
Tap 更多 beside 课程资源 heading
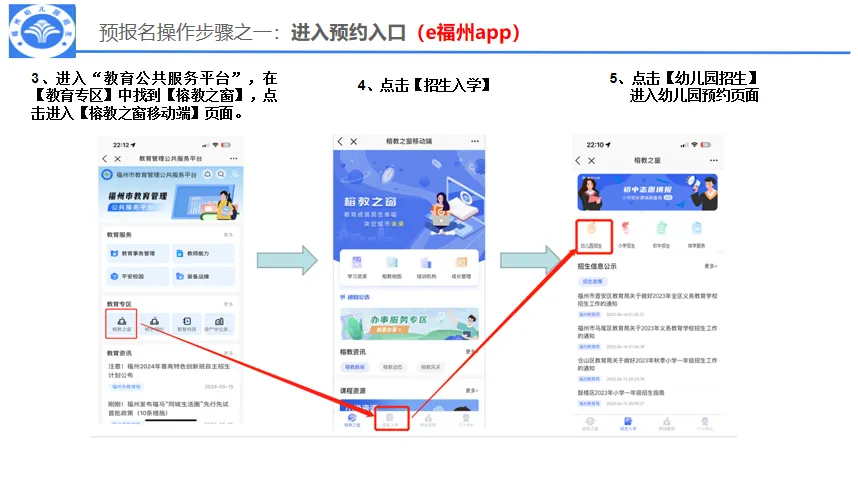(472, 391)
